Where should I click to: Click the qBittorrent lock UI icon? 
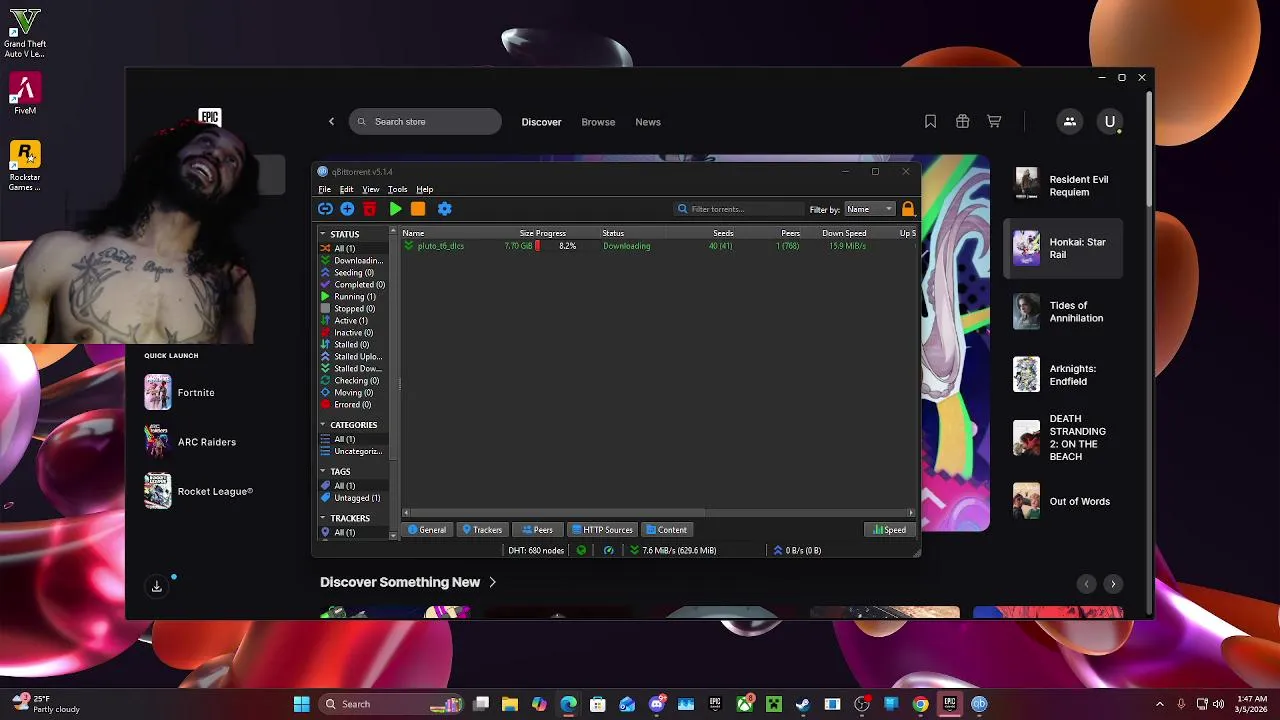(x=908, y=209)
